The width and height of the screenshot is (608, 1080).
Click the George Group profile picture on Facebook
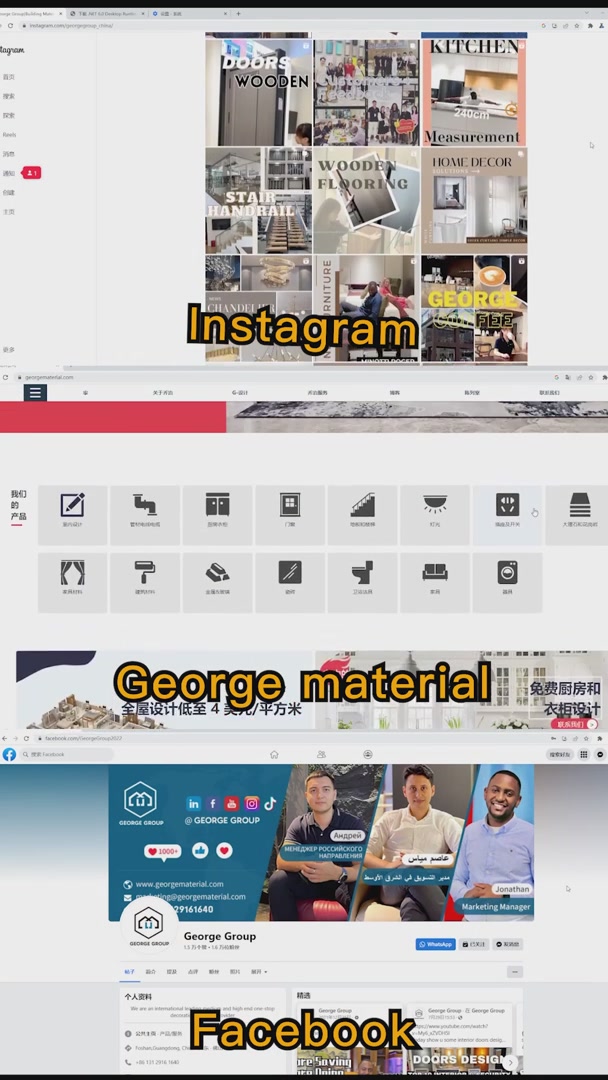[x=149, y=924]
